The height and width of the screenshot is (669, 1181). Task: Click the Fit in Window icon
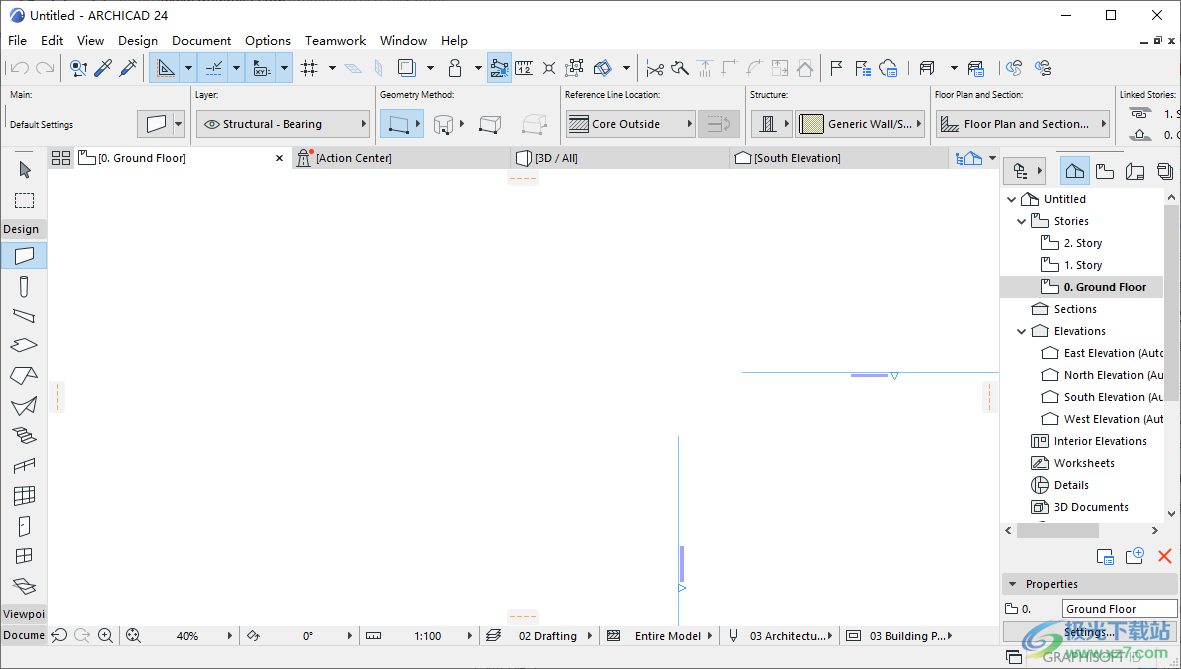click(133, 636)
